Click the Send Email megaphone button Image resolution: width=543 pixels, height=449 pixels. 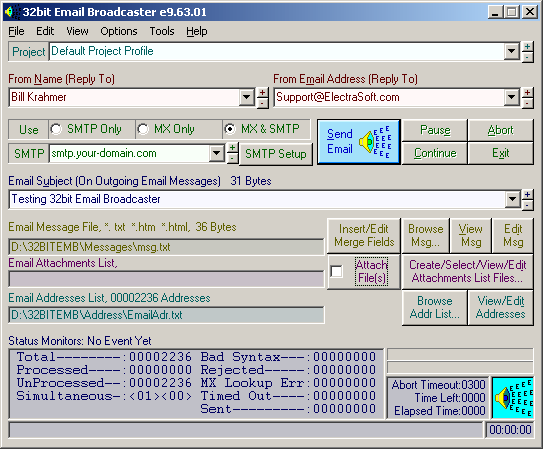[x=359, y=142]
